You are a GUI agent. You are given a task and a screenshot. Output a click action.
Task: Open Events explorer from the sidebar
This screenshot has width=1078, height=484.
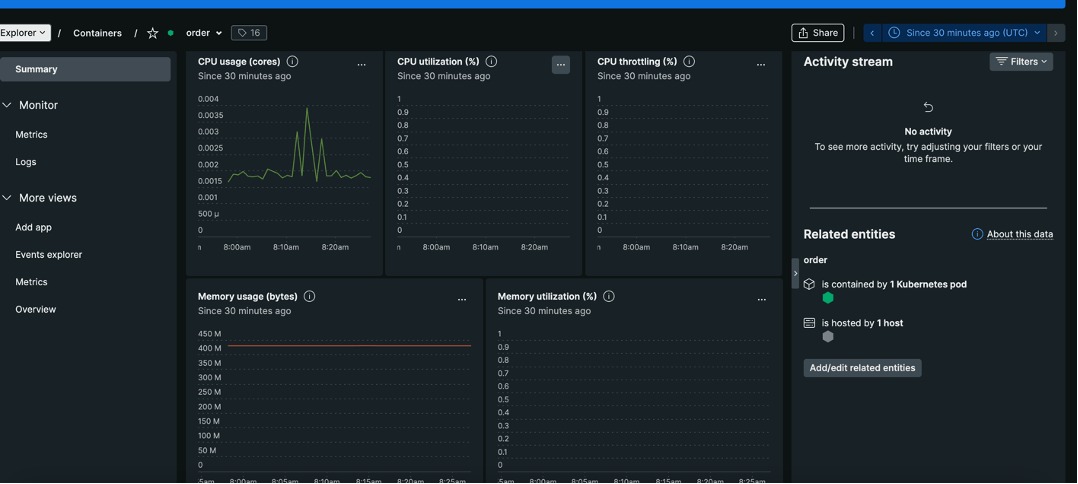click(49, 255)
